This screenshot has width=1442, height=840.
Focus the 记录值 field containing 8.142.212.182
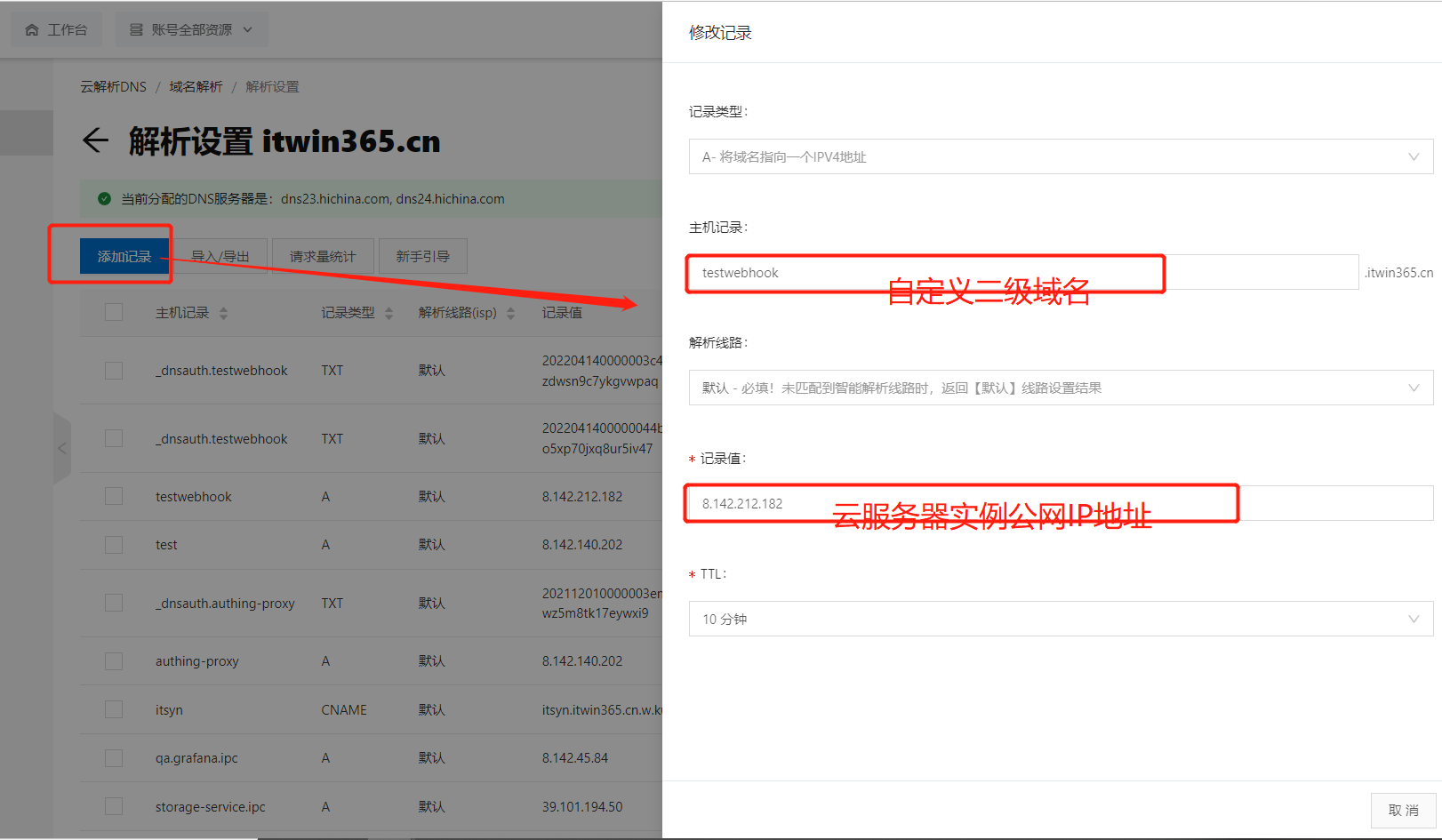1061,503
